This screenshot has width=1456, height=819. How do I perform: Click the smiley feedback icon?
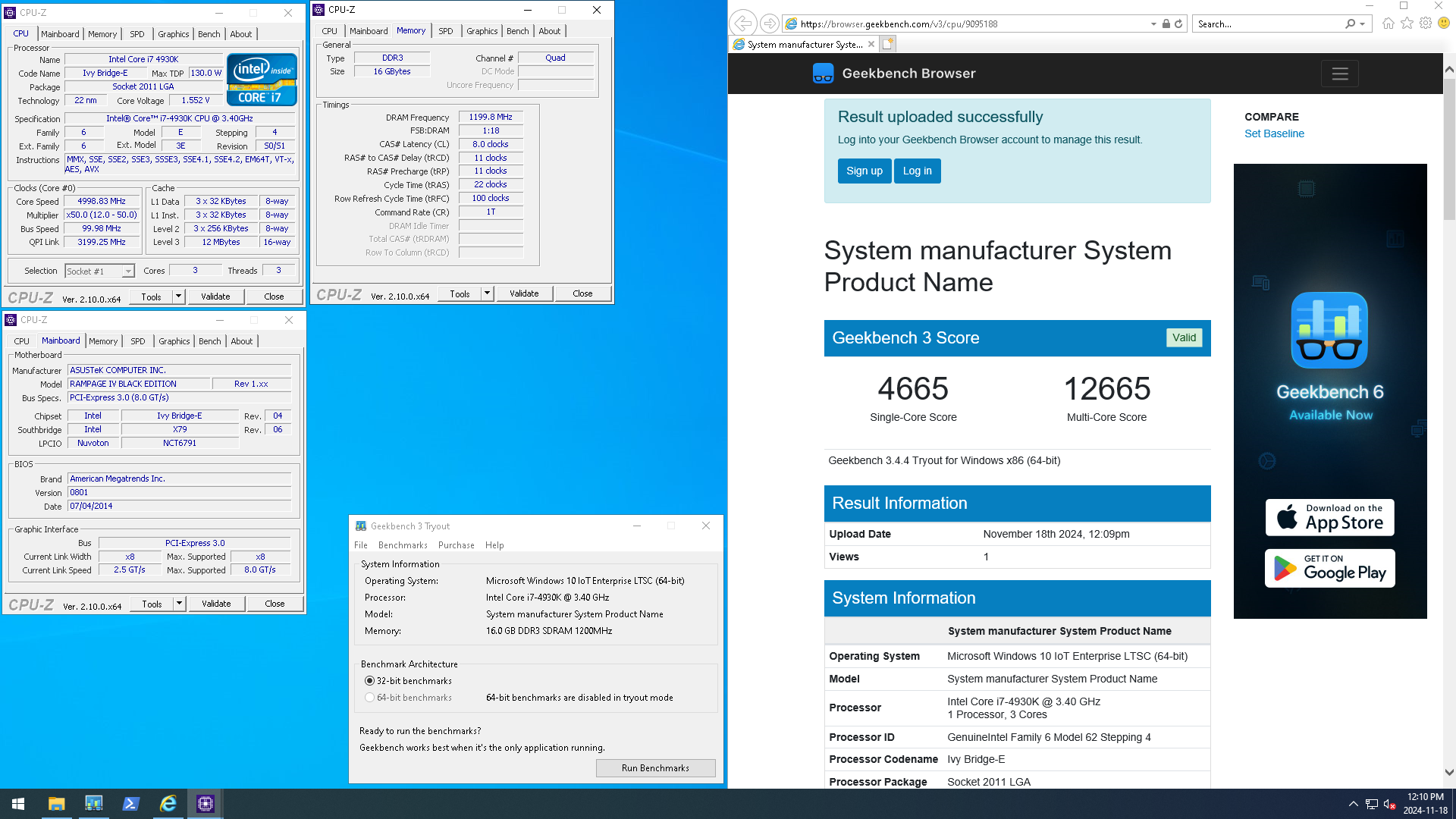click(1444, 24)
